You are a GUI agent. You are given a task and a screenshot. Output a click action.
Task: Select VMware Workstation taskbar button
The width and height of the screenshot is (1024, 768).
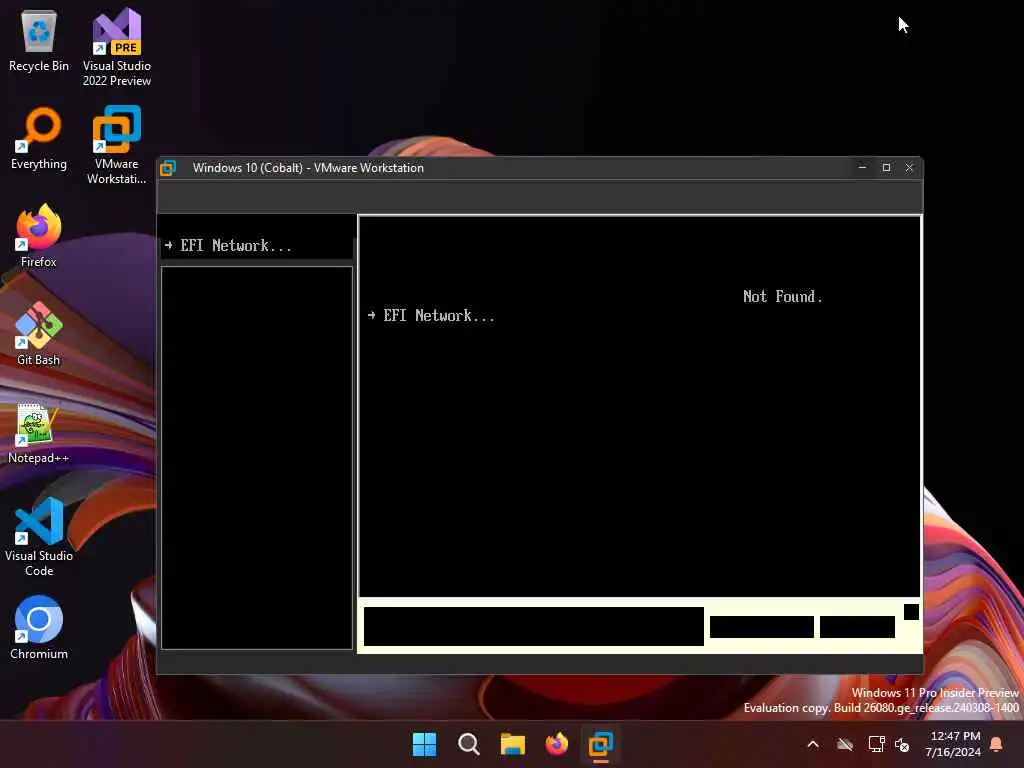click(601, 744)
